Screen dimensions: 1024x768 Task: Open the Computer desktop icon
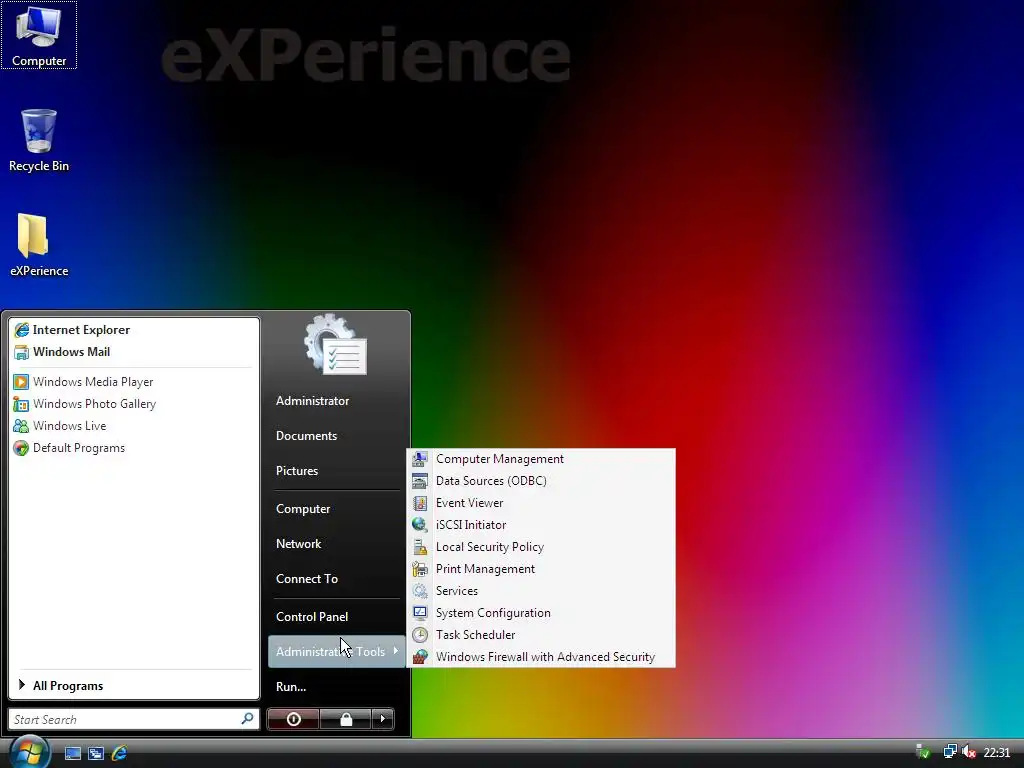[x=39, y=35]
